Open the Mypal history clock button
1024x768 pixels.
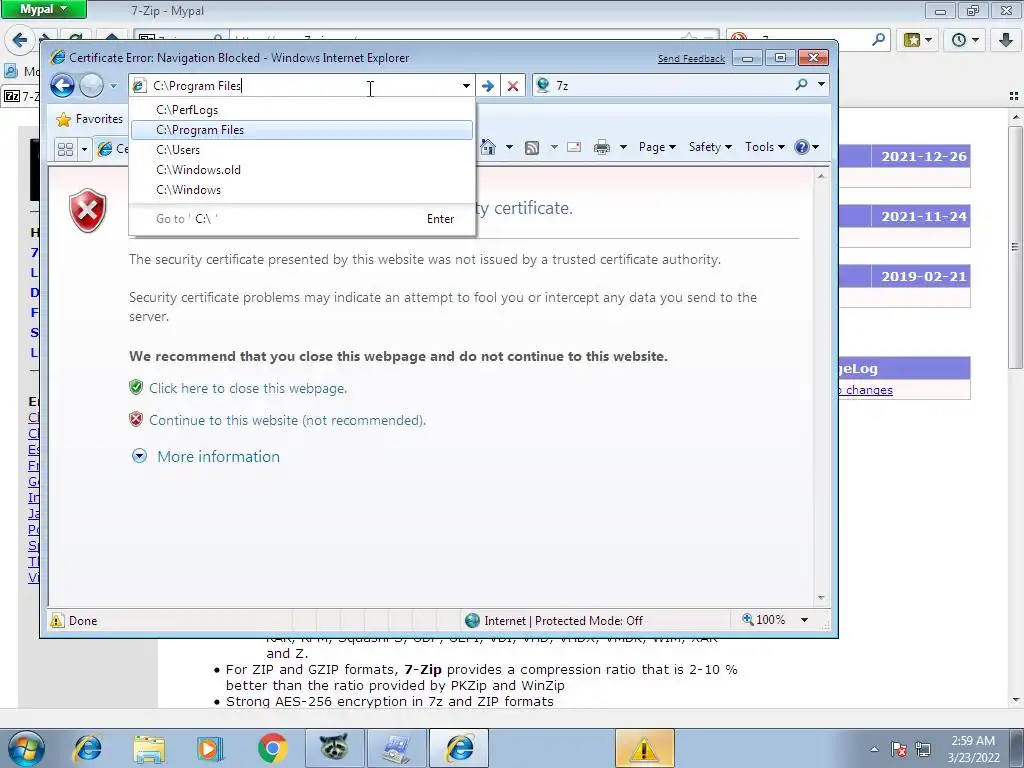click(965, 40)
